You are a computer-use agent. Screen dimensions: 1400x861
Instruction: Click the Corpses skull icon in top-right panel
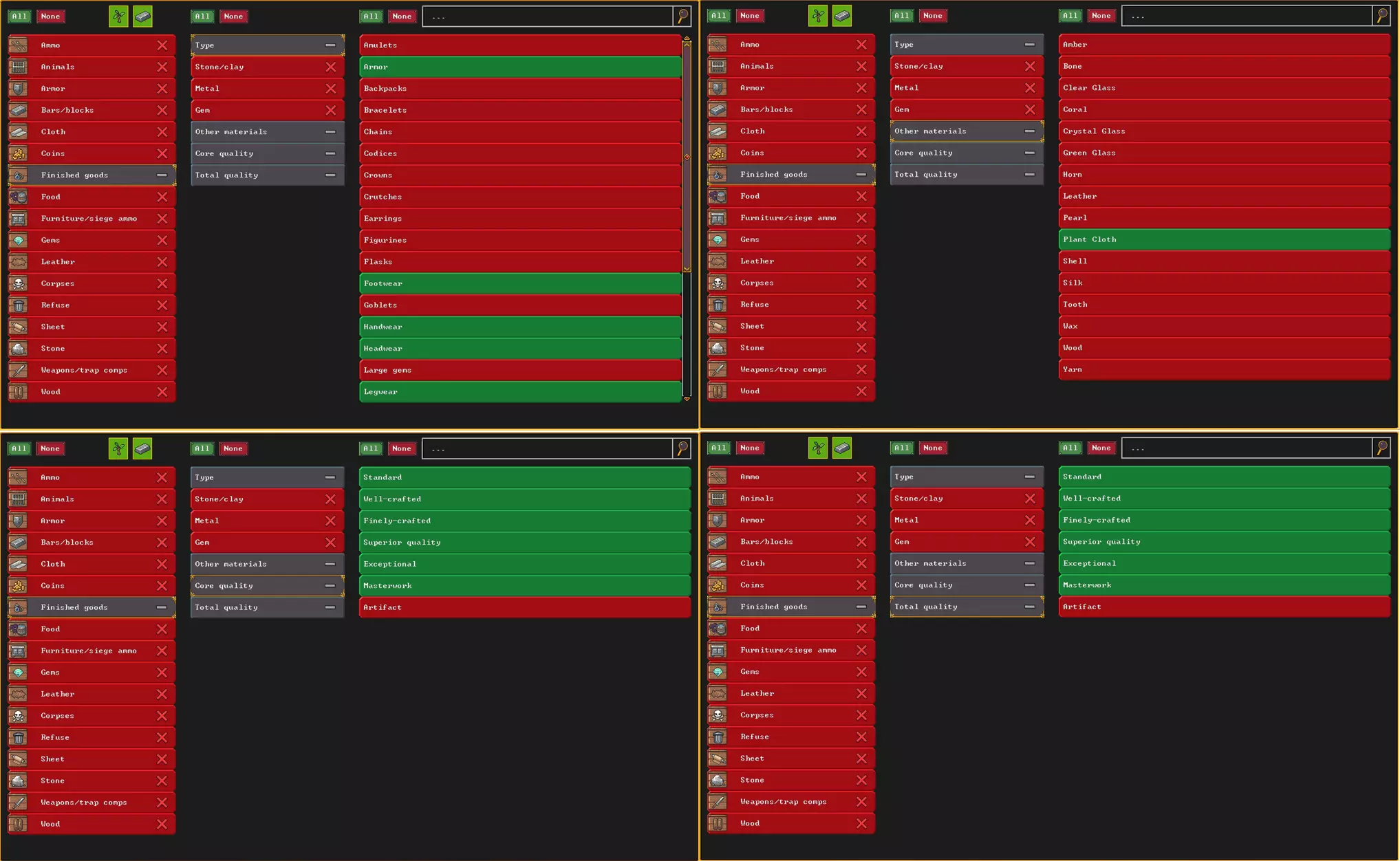pyautogui.click(x=718, y=283)
